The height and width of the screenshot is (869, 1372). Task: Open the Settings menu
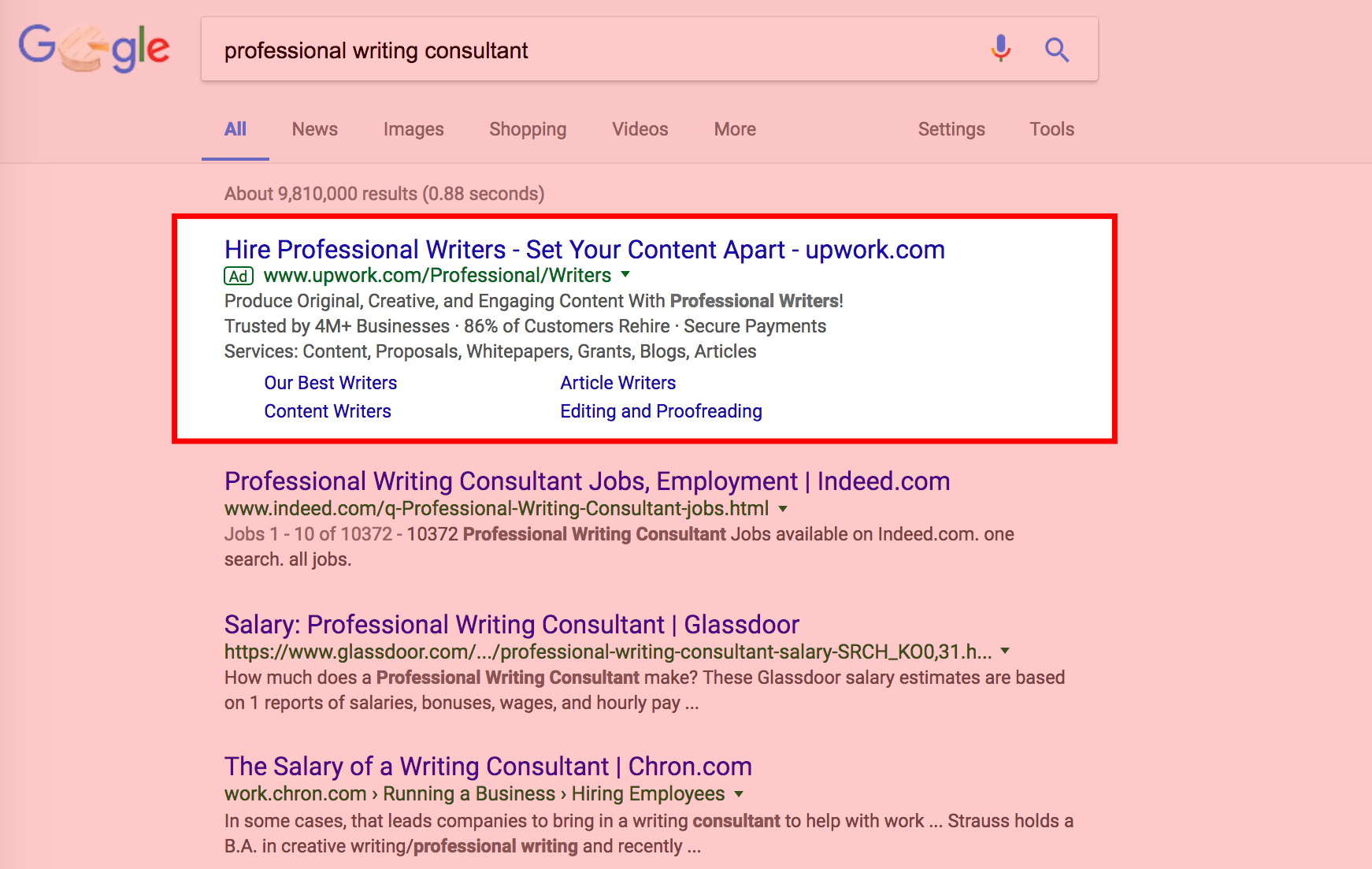(951, 129)
